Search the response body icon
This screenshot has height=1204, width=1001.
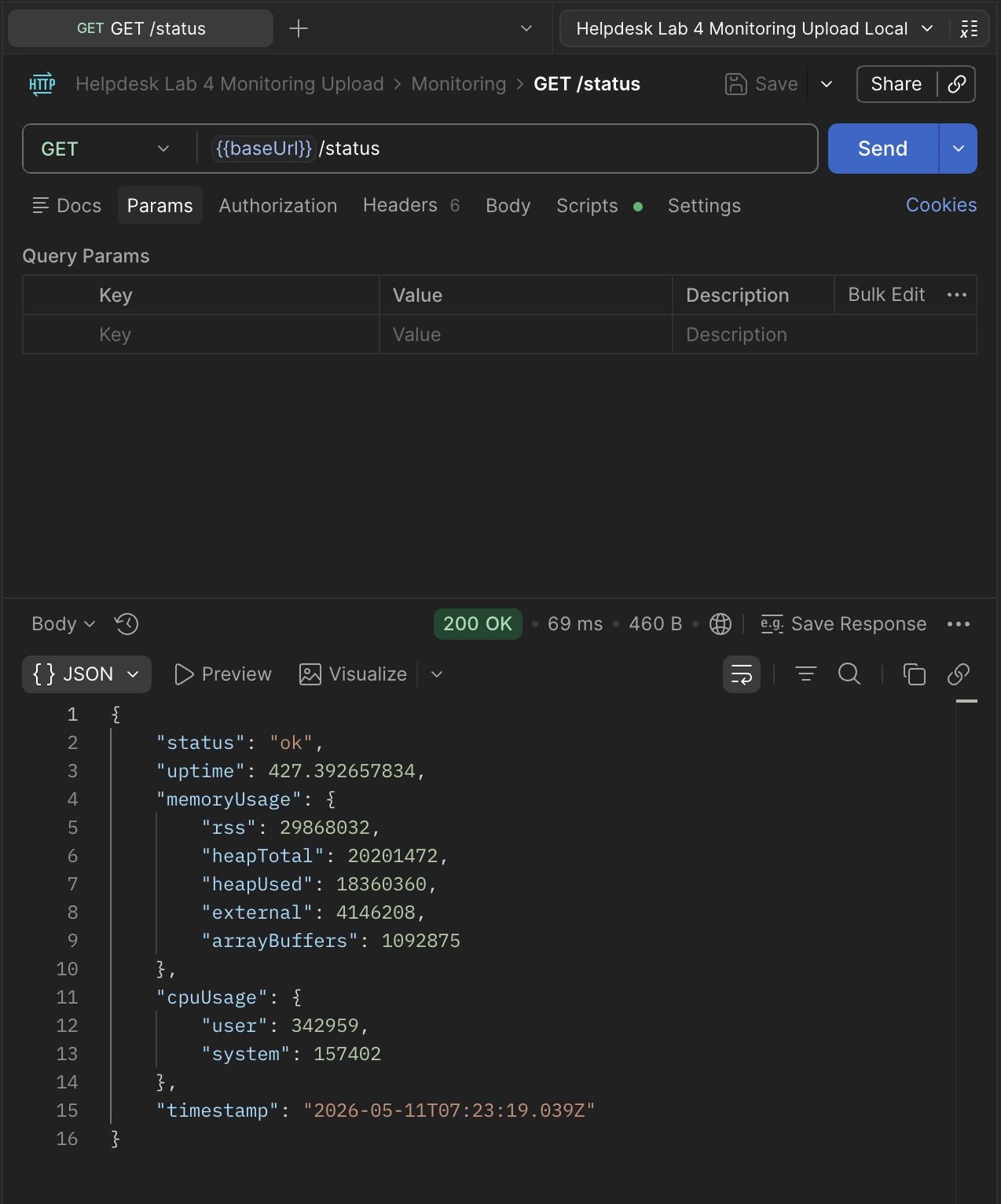click(849, 674)
